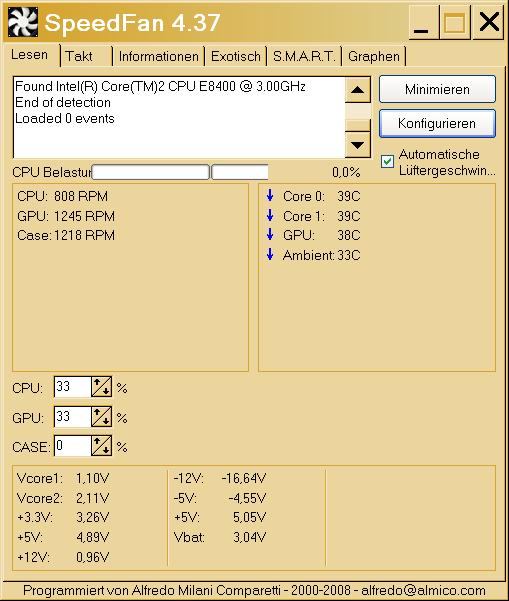Open settings with Konfigurieren button
Screen dimensions: 509x601
(x=437, y=123)
